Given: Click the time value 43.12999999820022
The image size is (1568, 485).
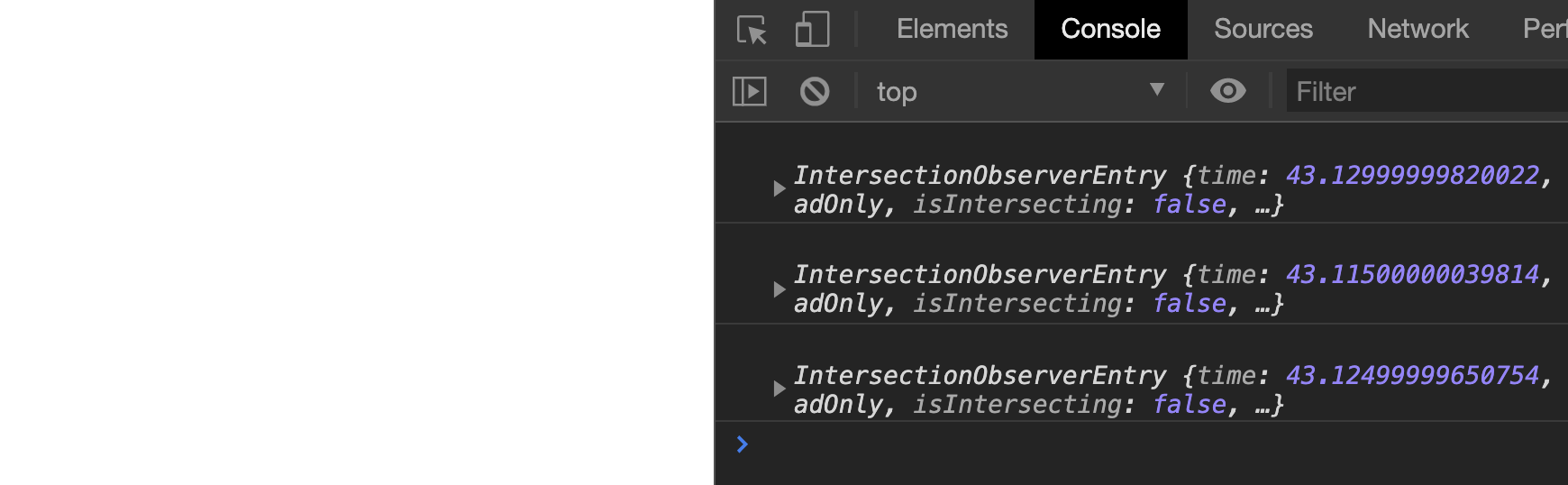Looking at the screenshot, I should pyautogui.click(x=1412, y=175).
